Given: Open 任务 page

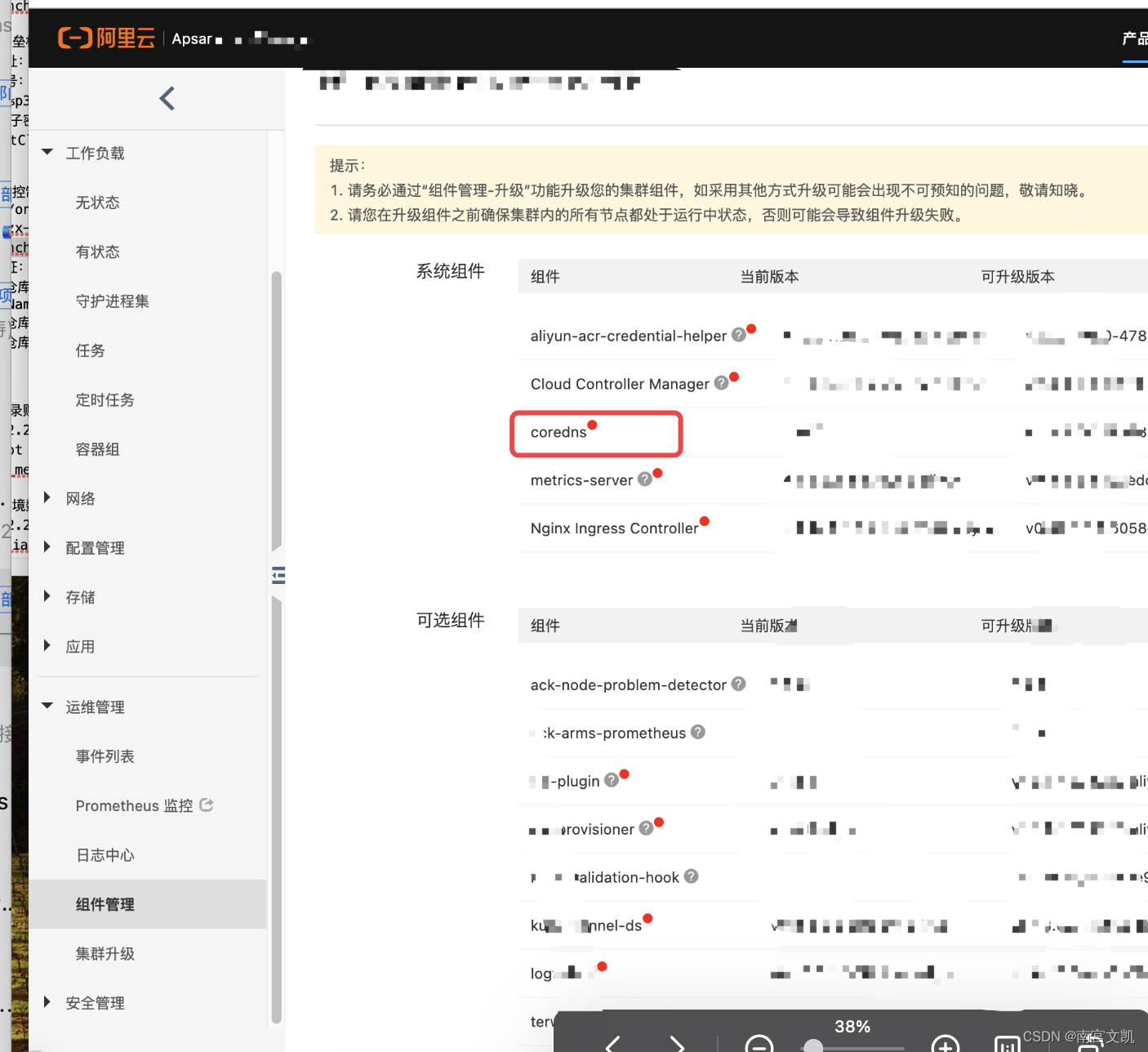Looking at the screenshot, I should coord(91,350).
